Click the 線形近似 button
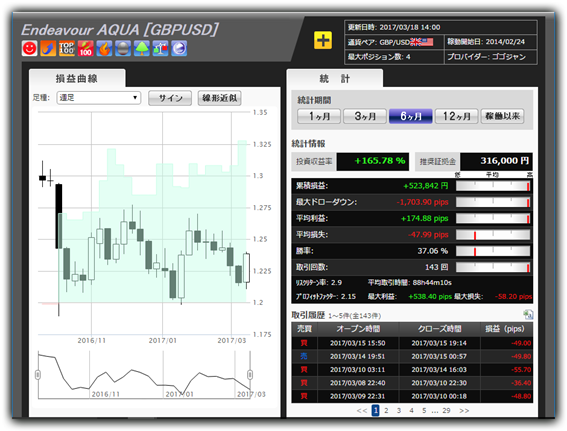Image resolution: width=567 pixels, height=431 pixels. (220, 98)
